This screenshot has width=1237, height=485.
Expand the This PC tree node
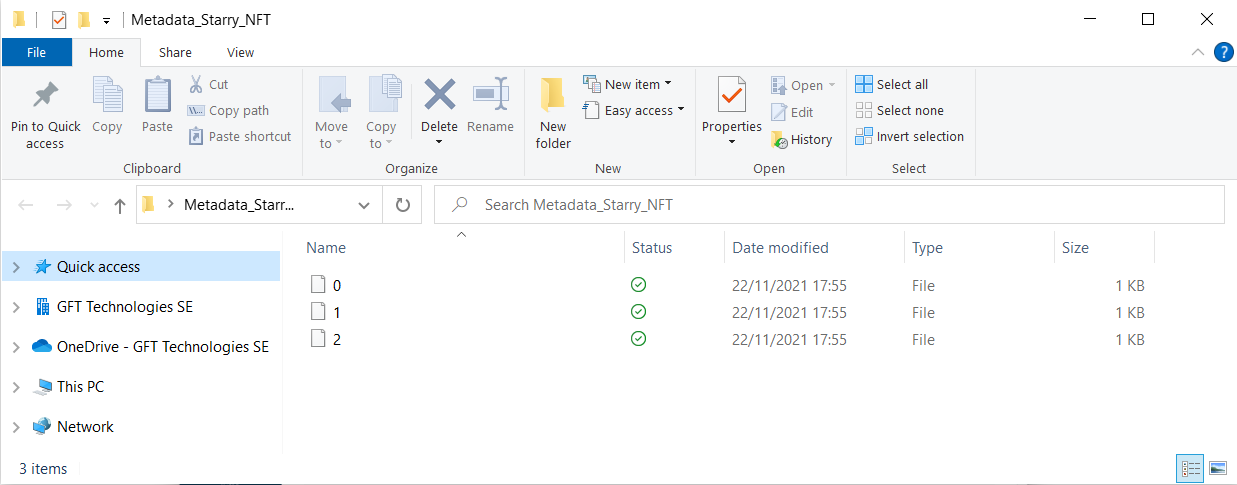click(15, 387)
